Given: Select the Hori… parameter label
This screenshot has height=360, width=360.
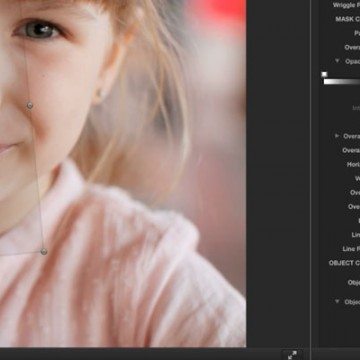Looking at the screenshot, I should 353,164.
